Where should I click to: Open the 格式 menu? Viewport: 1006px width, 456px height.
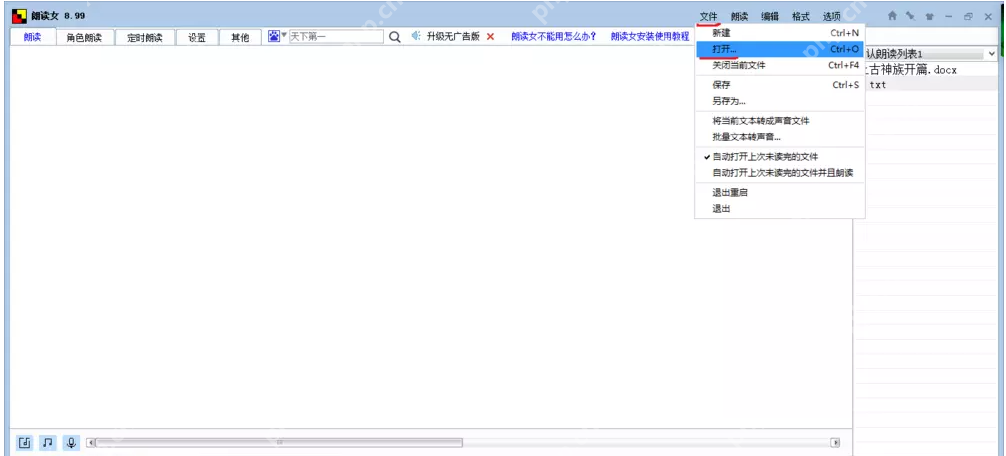click(801, 17)
